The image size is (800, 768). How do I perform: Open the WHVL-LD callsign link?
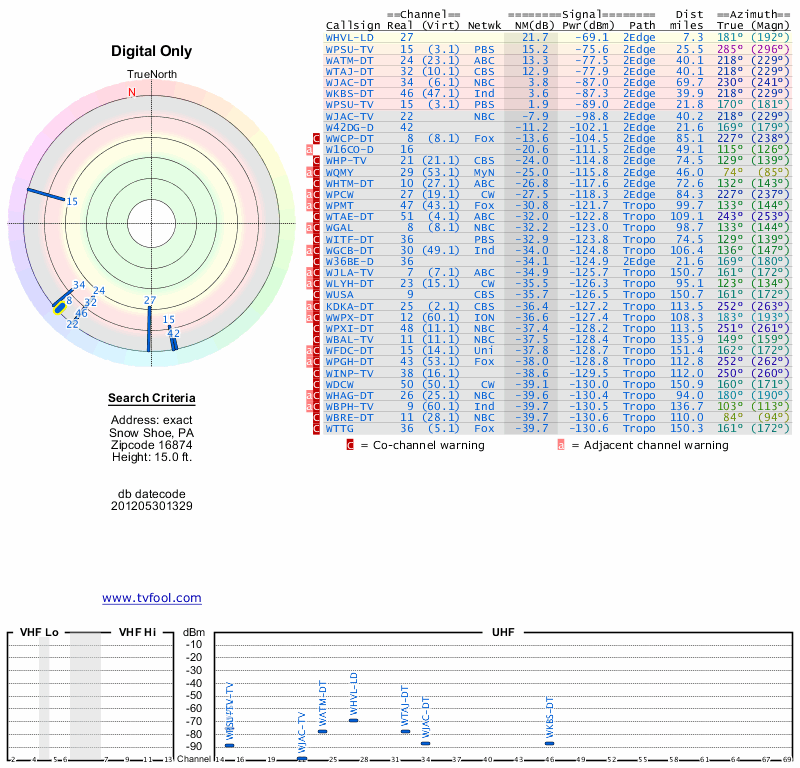350,37
